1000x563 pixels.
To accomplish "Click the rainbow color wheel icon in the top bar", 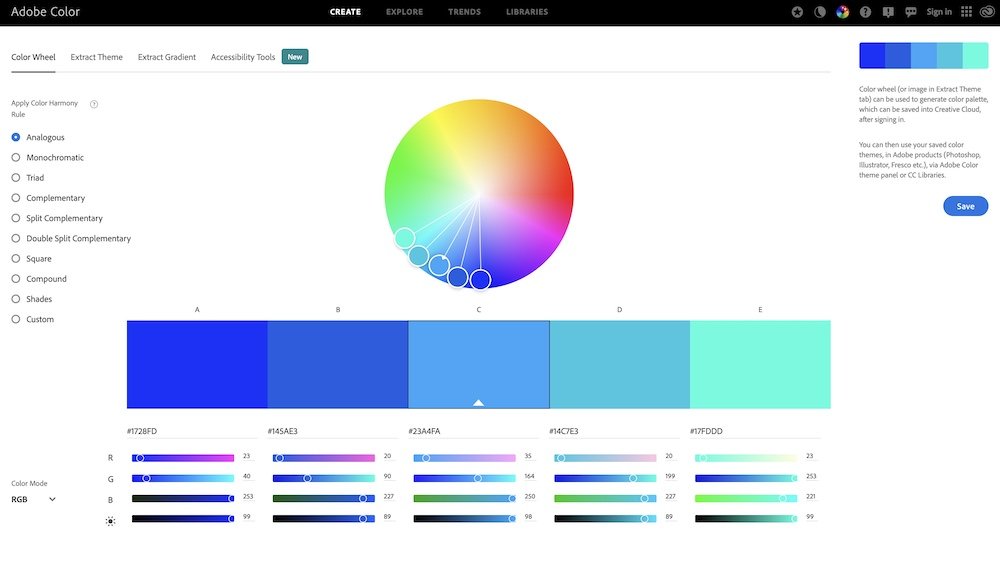I will 842,11.
